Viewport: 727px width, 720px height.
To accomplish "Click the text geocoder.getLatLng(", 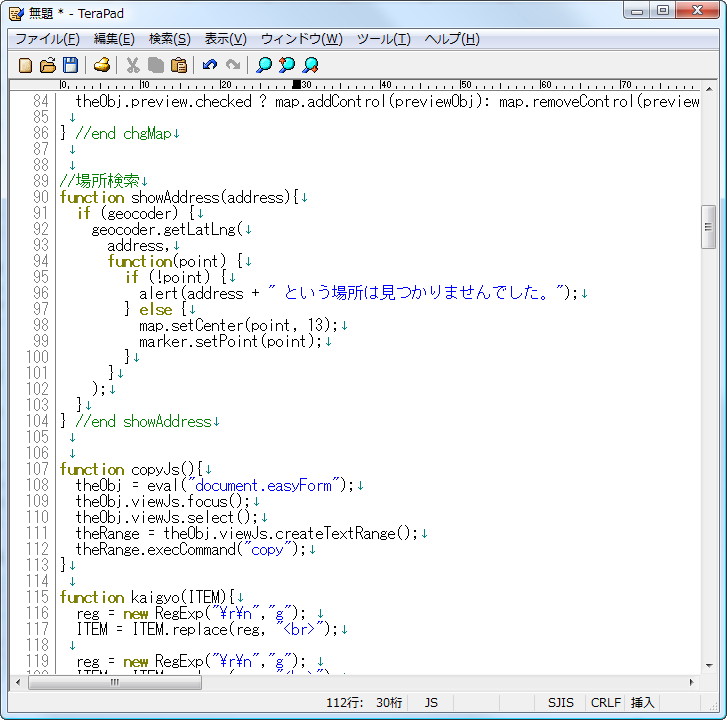I will click(167, 229).
